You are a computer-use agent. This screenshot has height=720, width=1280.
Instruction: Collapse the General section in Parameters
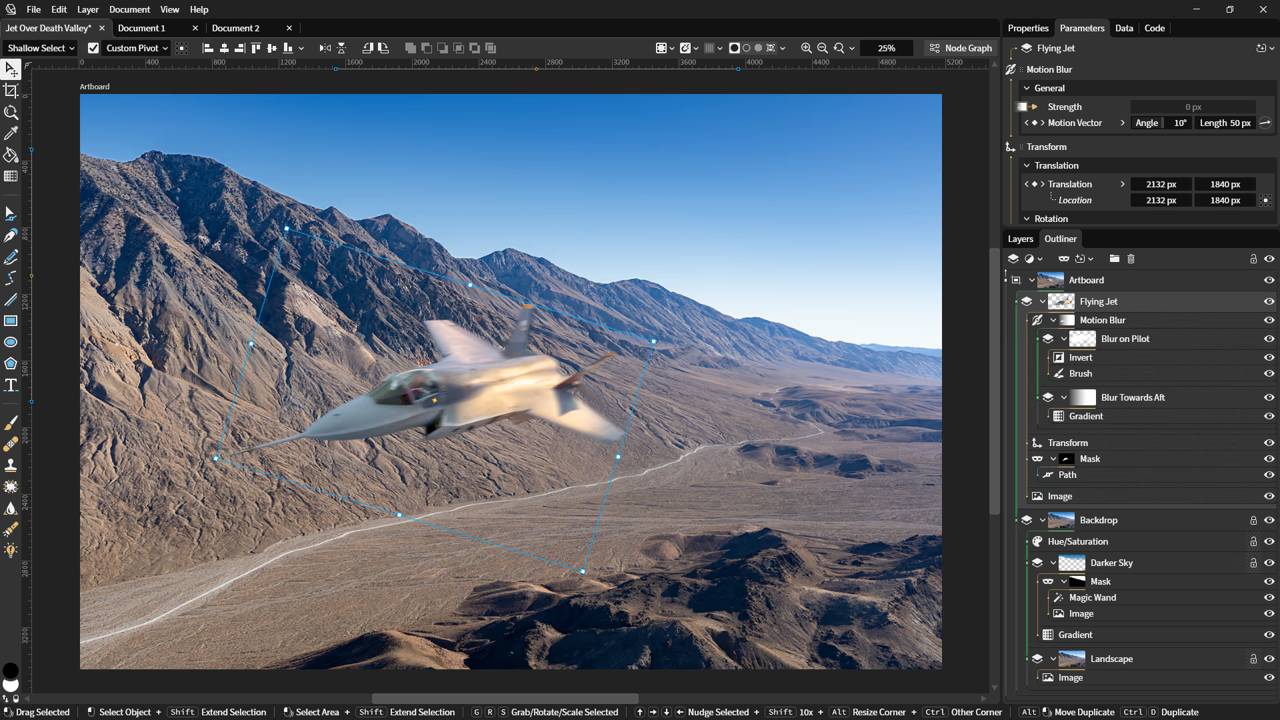[x=1026, y=88]
